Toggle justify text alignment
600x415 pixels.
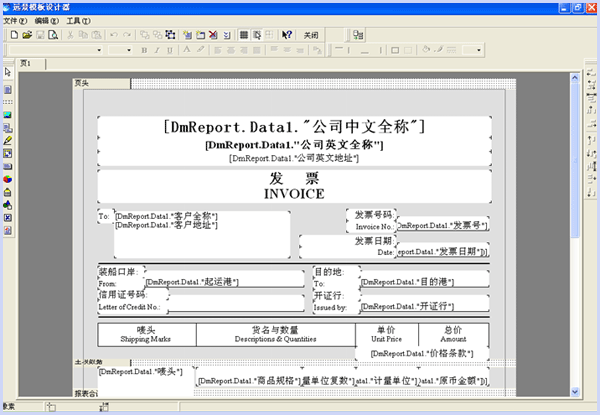click(x=256, y=50)
